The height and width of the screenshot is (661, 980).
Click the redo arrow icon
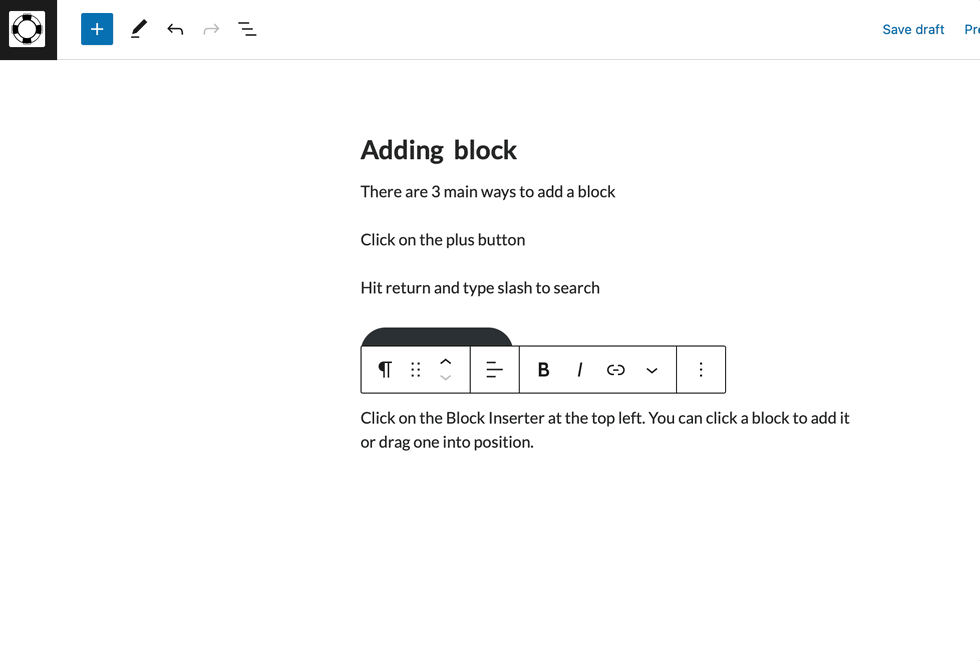tap(211, 29)
